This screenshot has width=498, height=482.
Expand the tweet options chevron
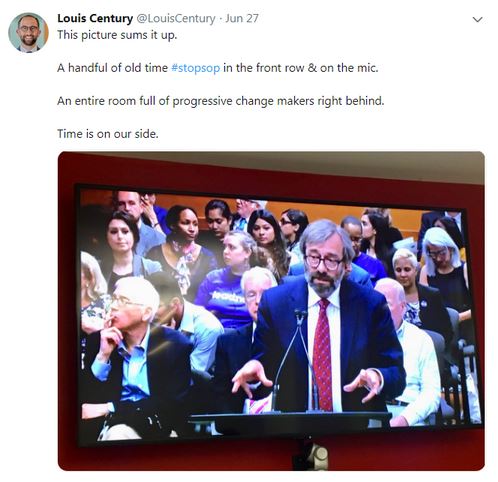pyautogui.click(x=477, y=20)
